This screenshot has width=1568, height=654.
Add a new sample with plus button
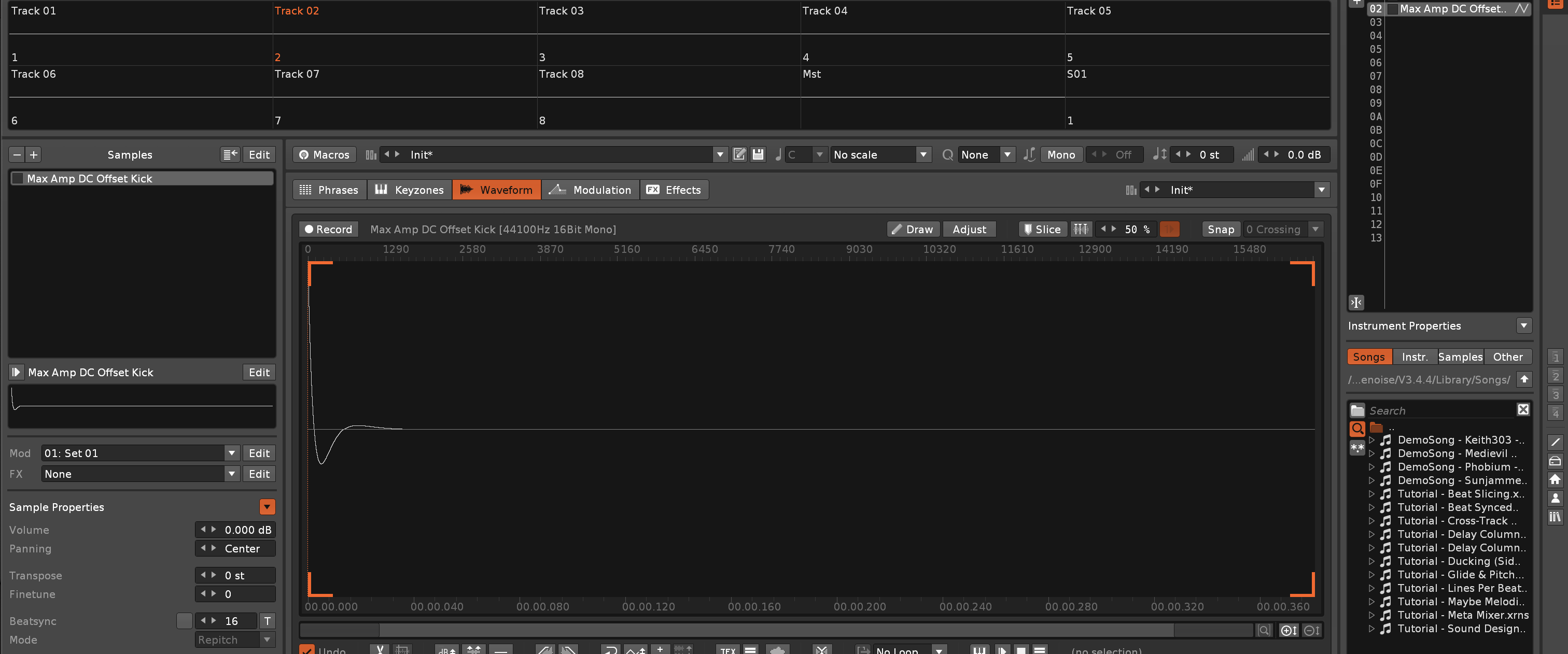34,154
